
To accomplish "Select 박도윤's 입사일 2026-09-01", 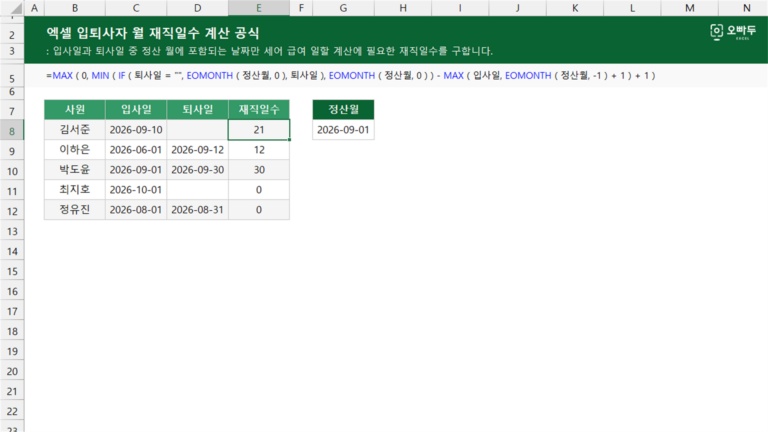I will tap(136, 170).
